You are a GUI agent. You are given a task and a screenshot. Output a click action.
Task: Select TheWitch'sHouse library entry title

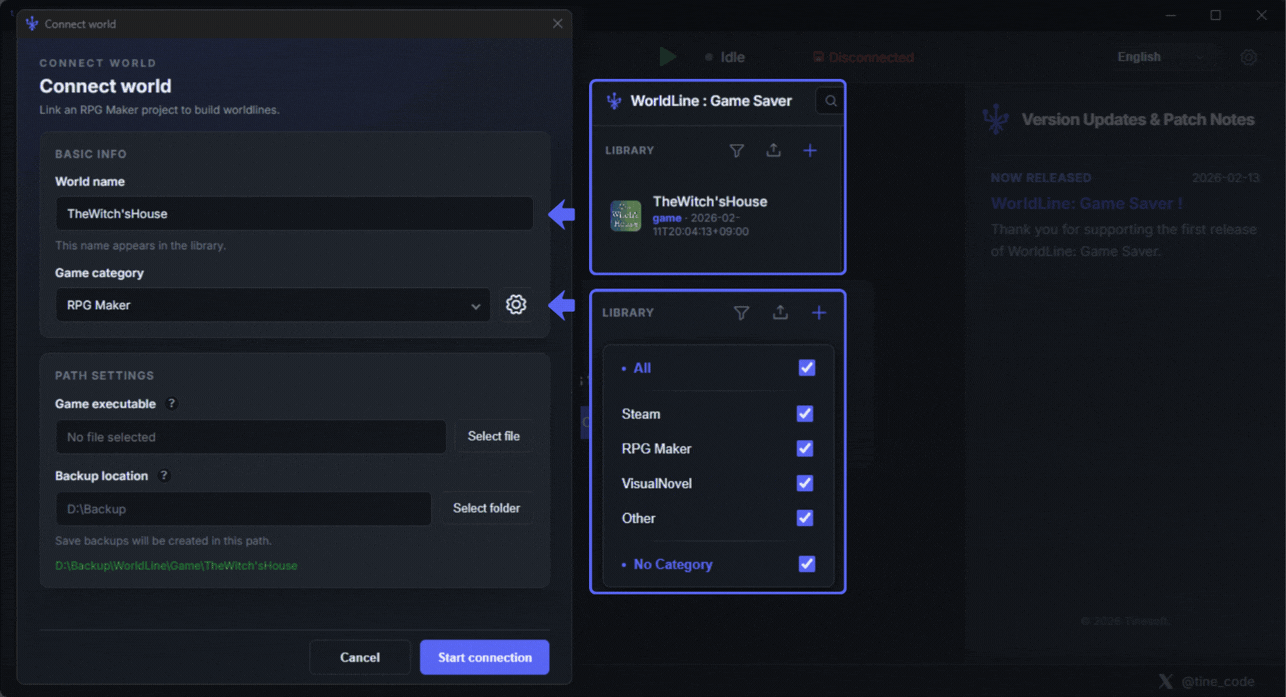pyautogui.click(x=710, y=201)
